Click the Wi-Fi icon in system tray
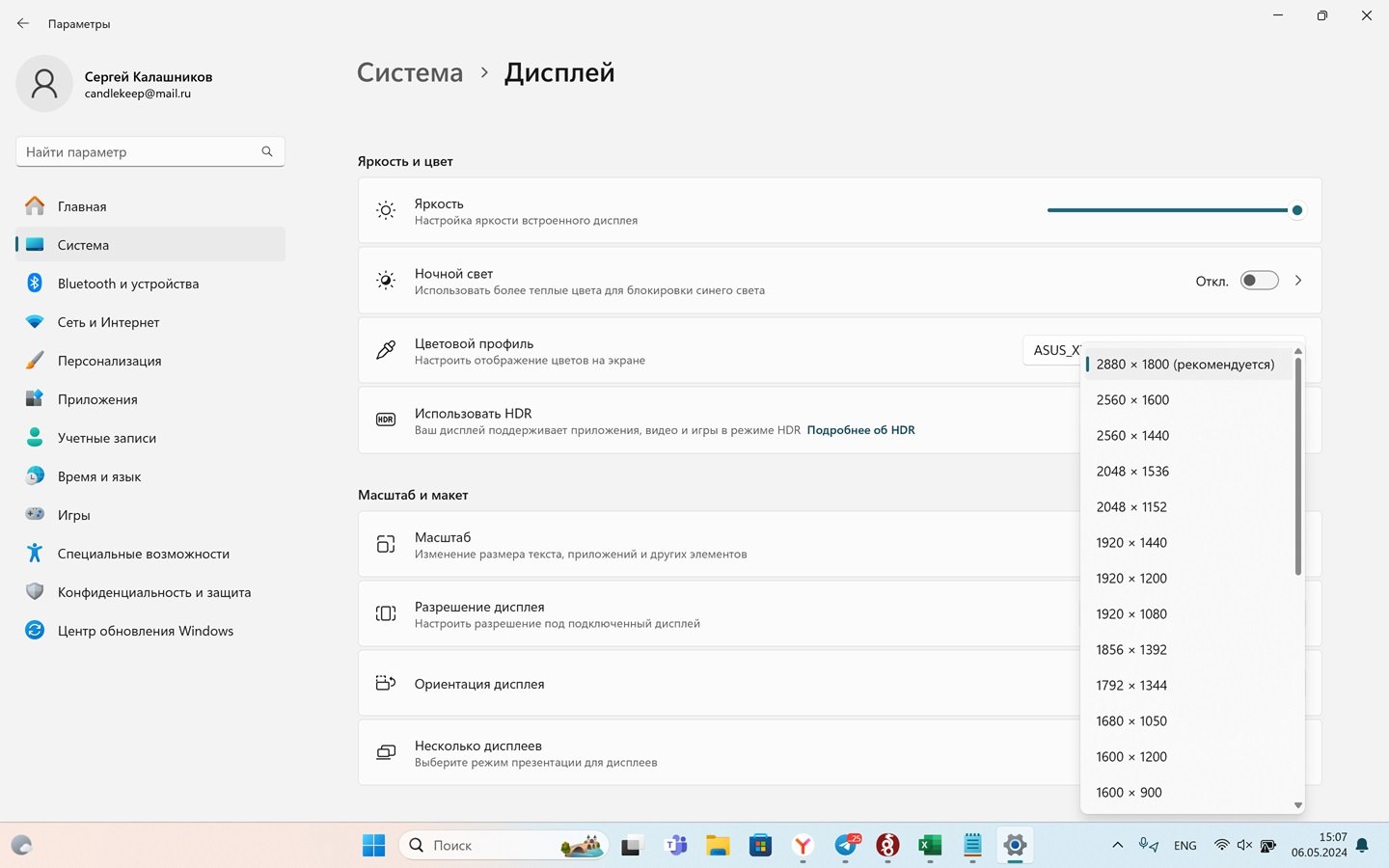1389x868 pixels. click(1221, 845)
